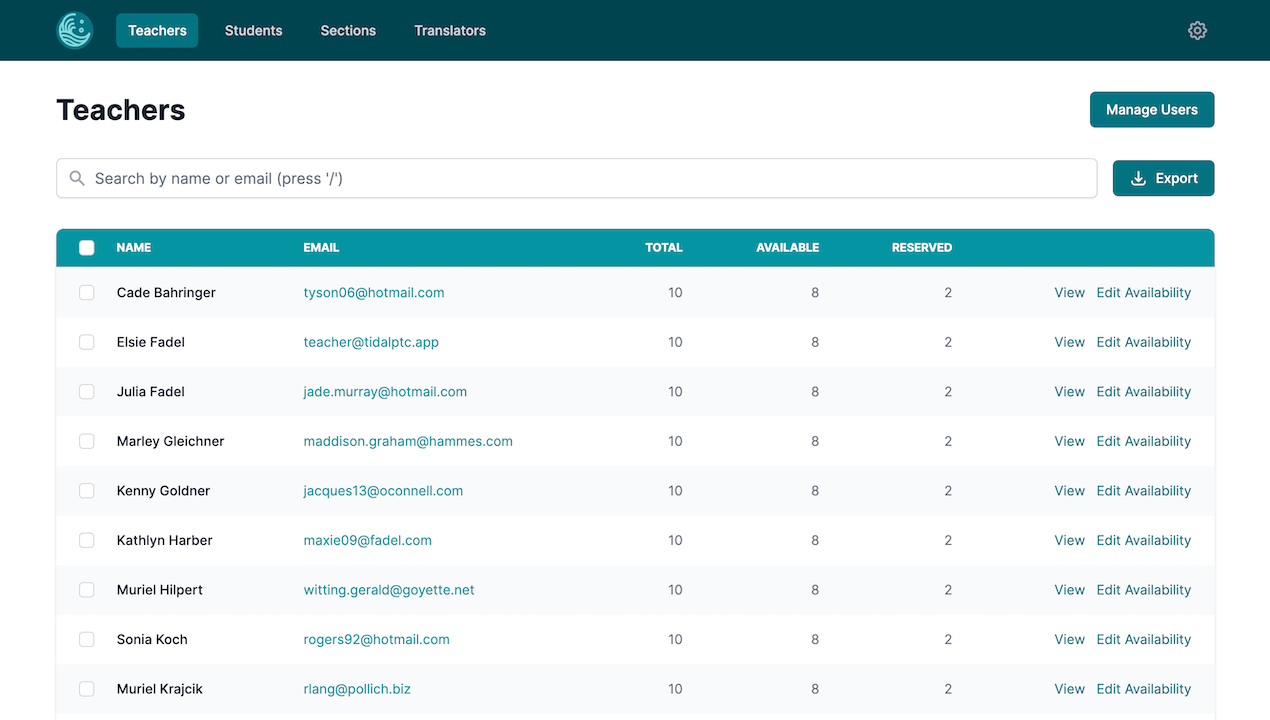Image resolution: width=1270 pixels, height=720 pixels.
Task: Check the box for Kenny Goldner
Action: pyautogui.click(x=87, y=490)
